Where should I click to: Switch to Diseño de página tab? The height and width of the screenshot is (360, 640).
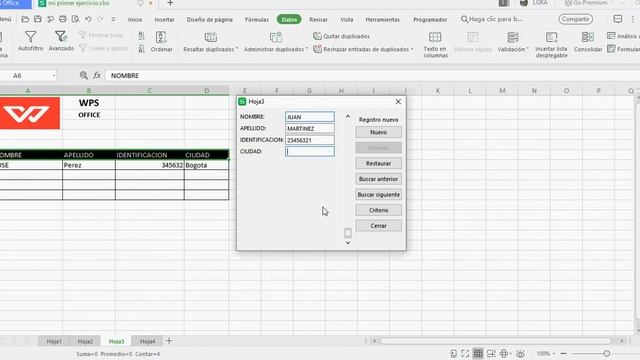click(209, 20)
